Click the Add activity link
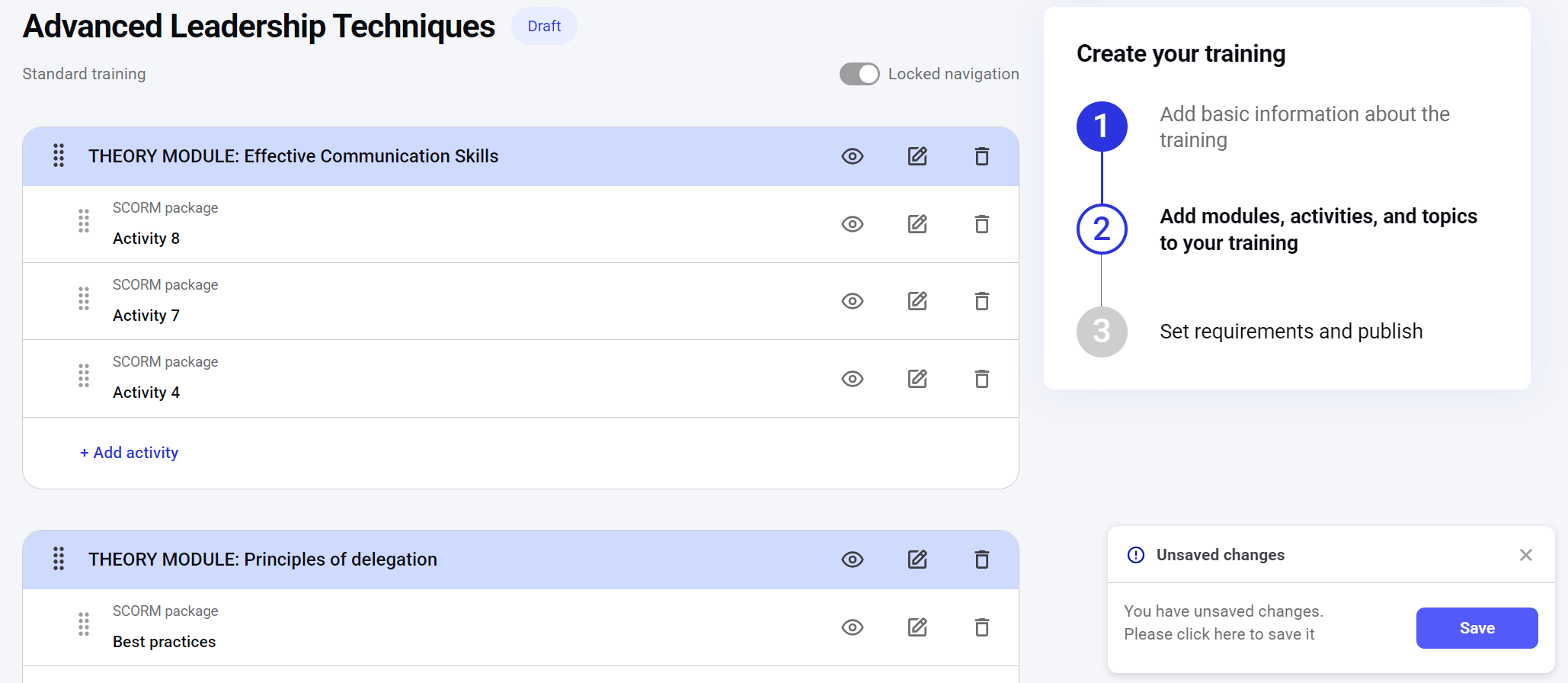Image resolution: width=1568 pixels, height=683 pixels. pos(129,453)
